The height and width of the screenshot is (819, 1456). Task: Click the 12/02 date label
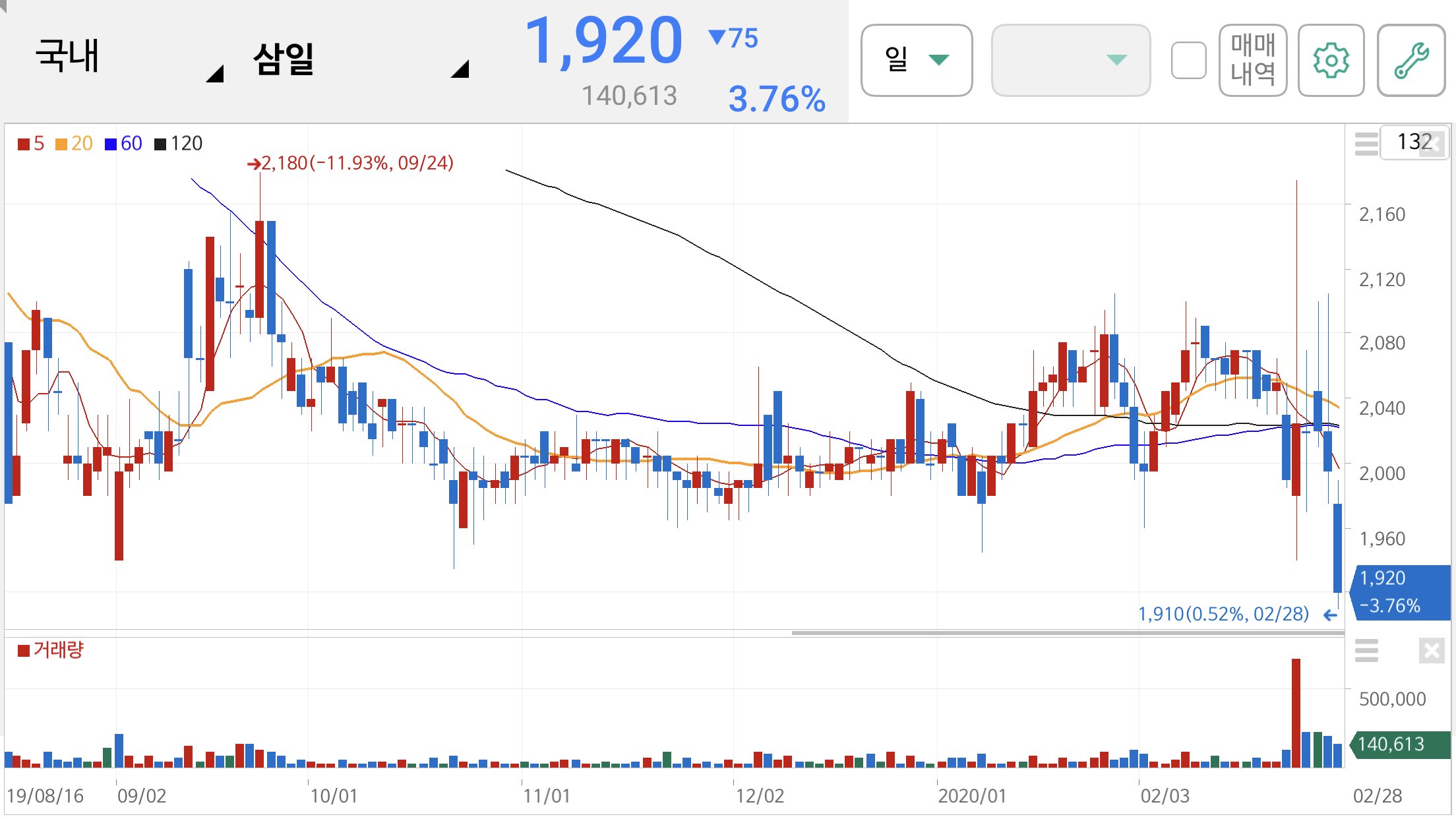coord(760,796)
